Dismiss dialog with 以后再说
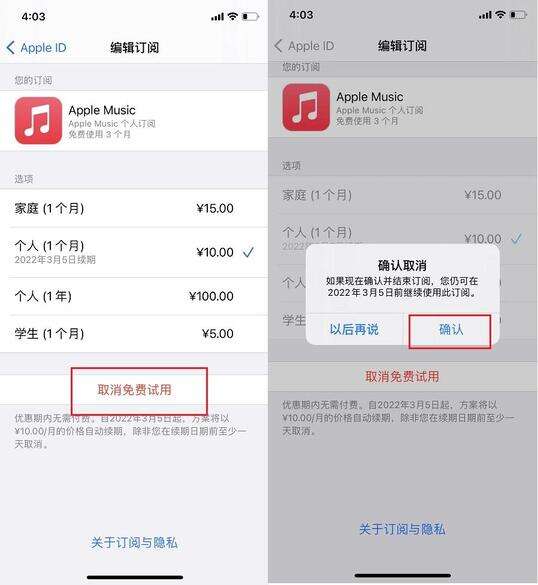This screenshot has width=538, height=585. click(354, 329)
